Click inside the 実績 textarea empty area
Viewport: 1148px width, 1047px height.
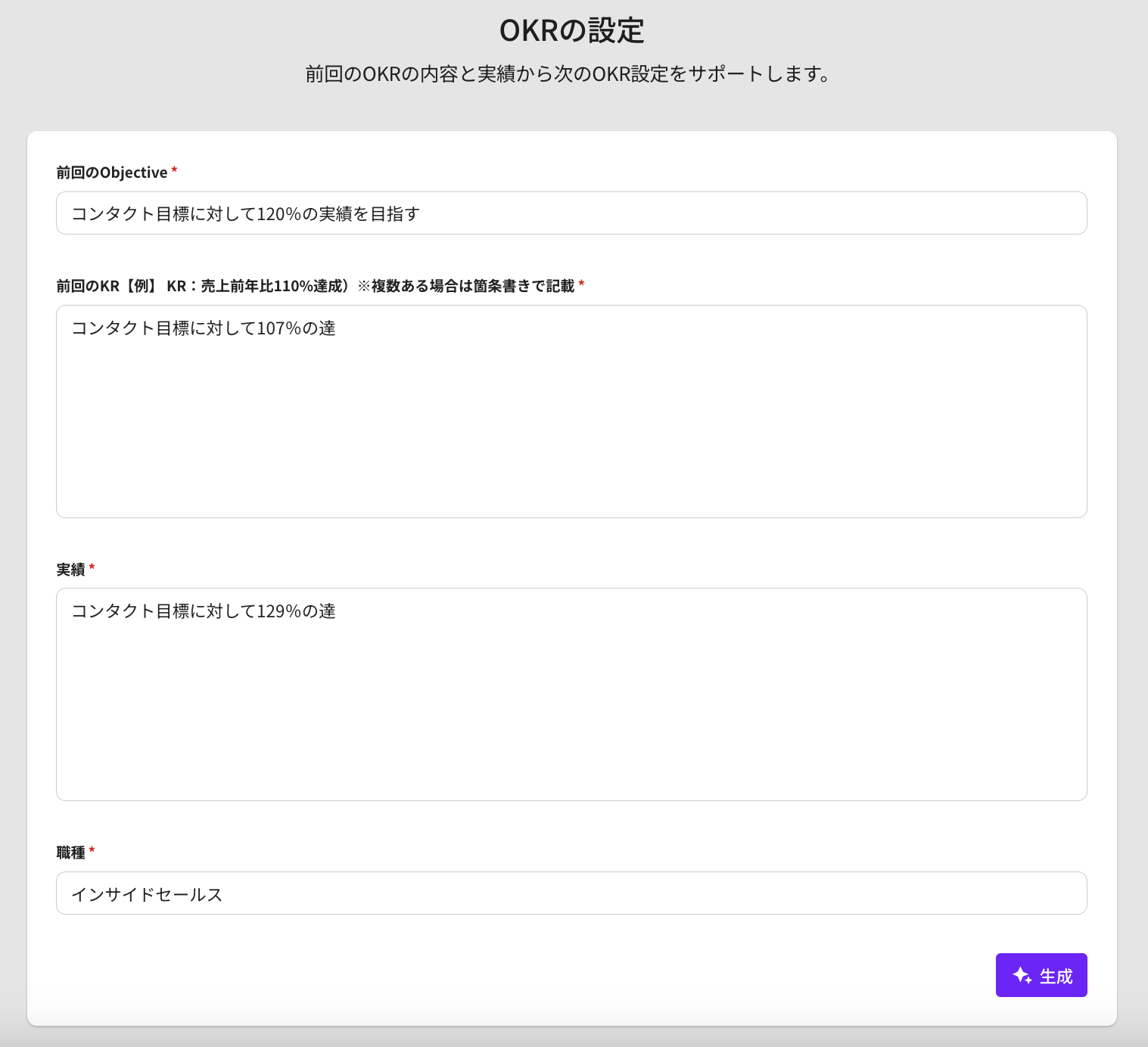click(x=571, y=711)
